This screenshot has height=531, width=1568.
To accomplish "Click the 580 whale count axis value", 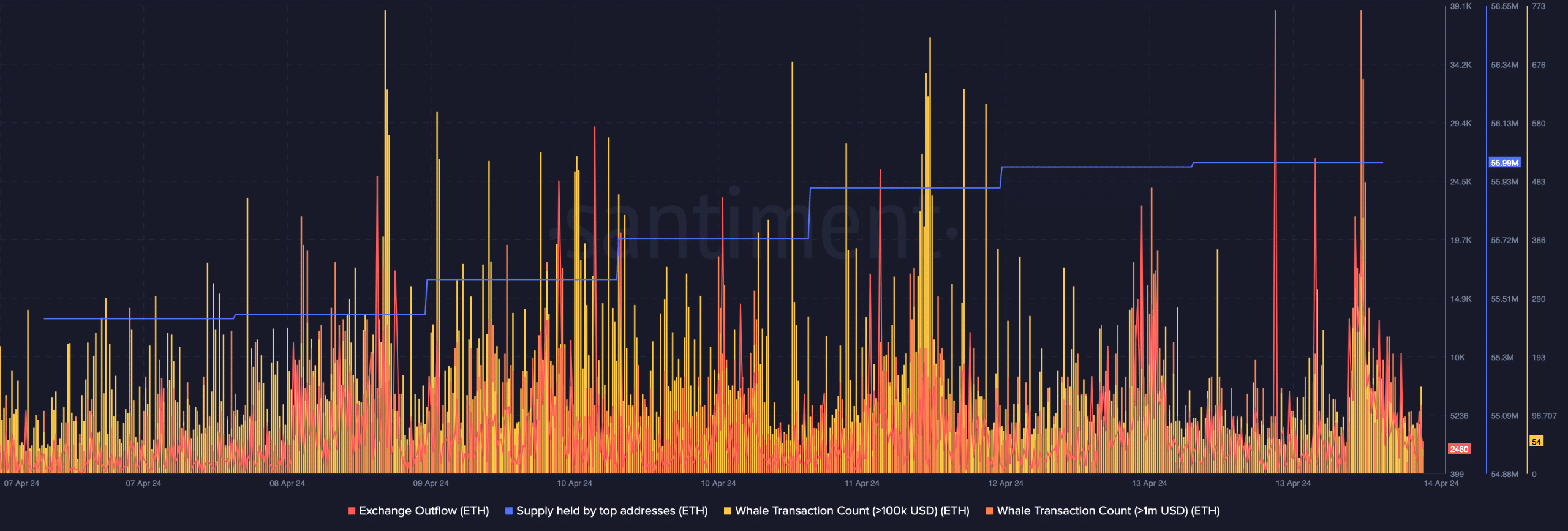I will (x=1539, y=123).
